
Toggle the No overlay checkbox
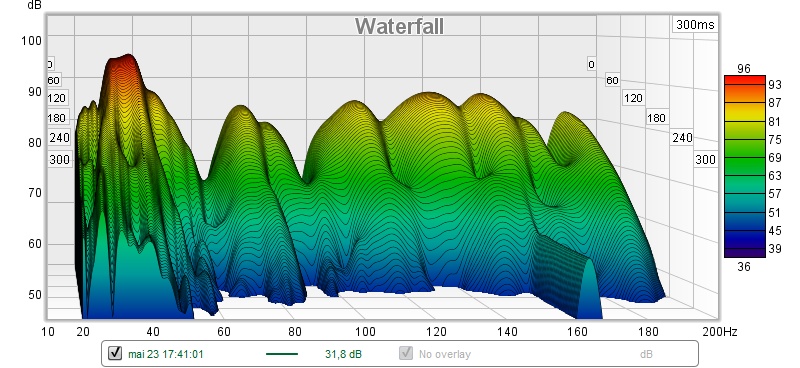tap(406, 353)
